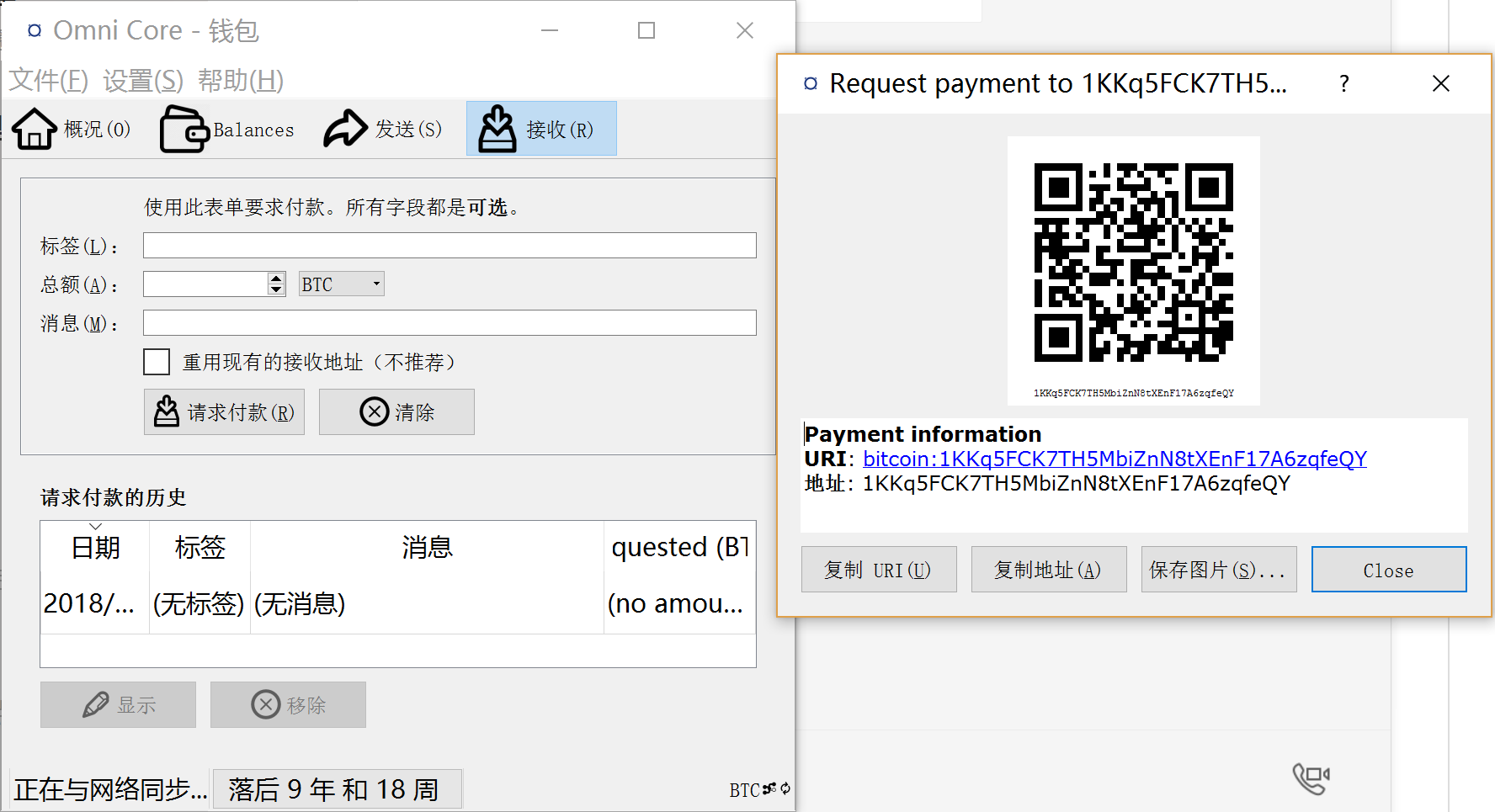Open the 设置(S) menu
This screenshot has height=812, width=1495.
click(x=143, y=81)
